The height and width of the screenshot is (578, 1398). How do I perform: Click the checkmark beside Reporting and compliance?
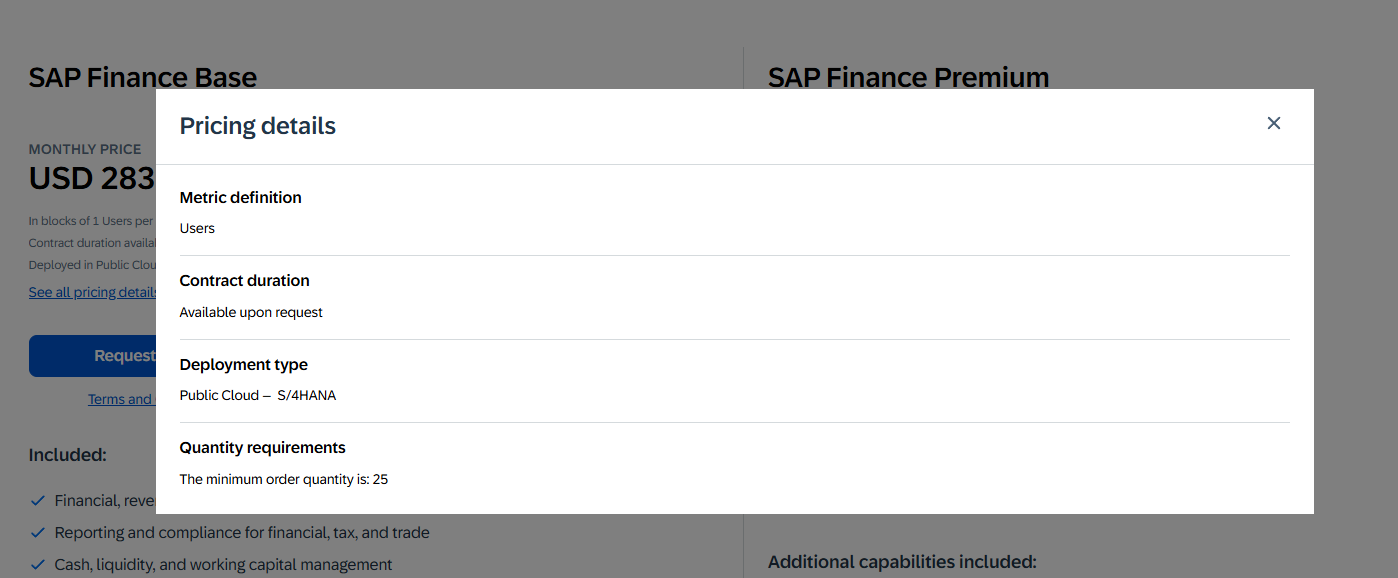[38, 533]
